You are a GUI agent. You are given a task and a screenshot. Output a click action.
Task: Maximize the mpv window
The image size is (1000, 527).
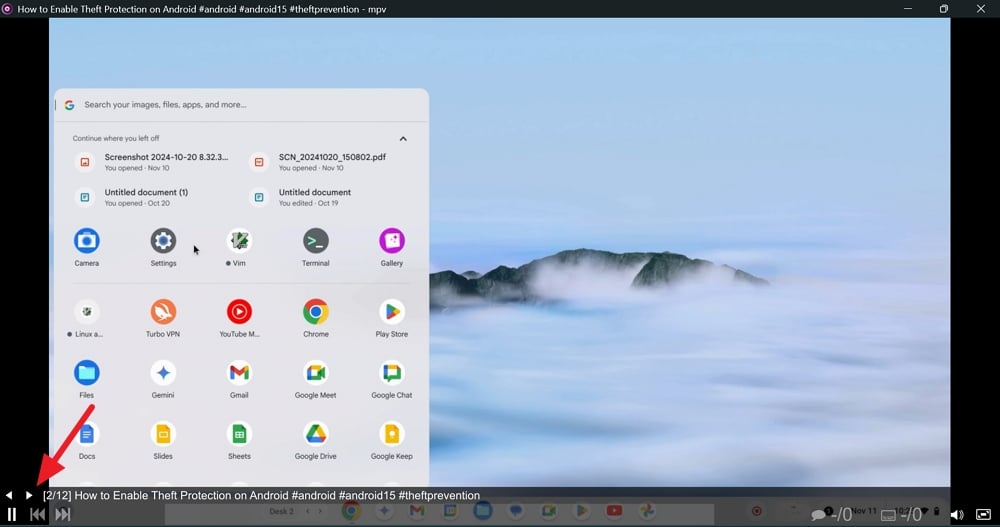pyautogui.click(x=944, y=8)
